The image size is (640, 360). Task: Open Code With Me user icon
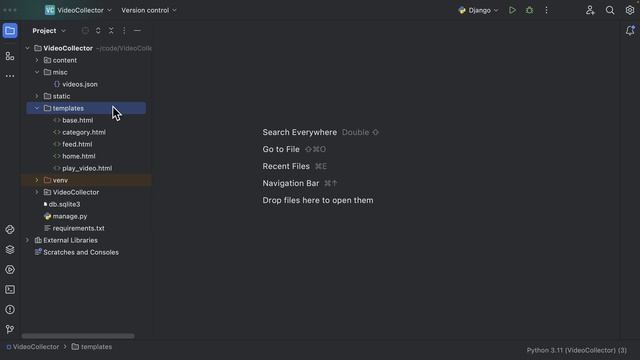point(590,10)
